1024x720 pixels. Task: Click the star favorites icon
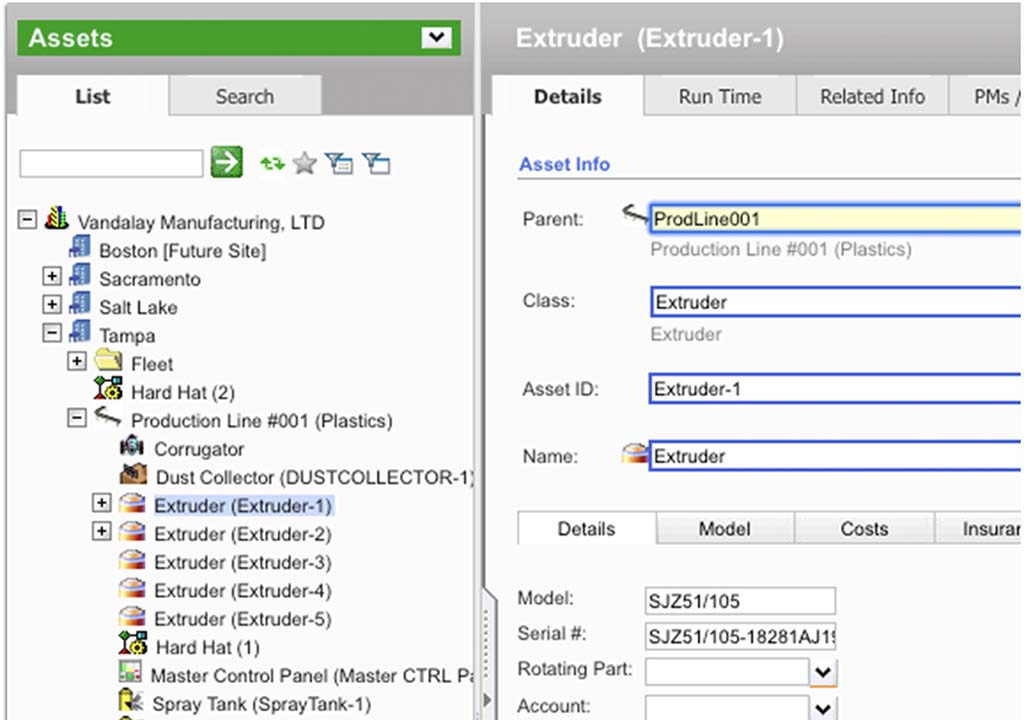(305, 164)
